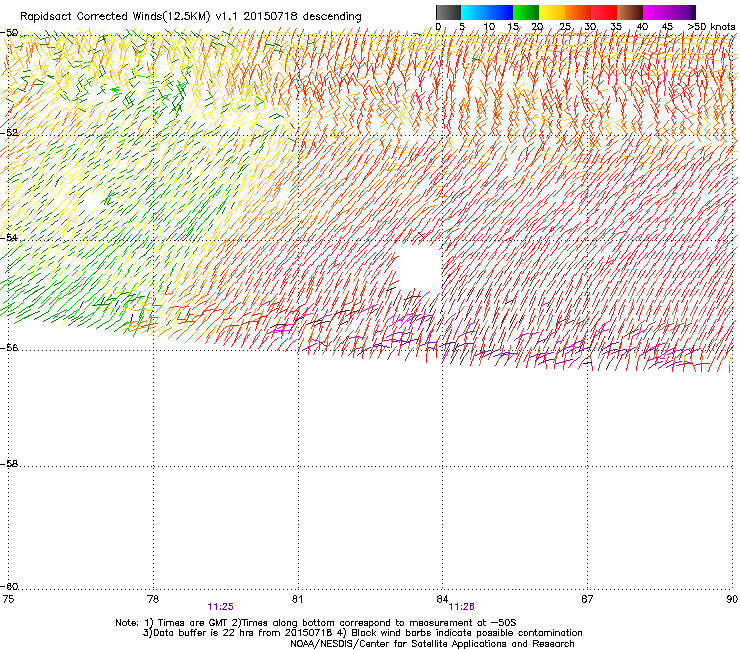Click the '45' label under the color scale
This screenshot has height=650, width=740.
coord(667,27)
